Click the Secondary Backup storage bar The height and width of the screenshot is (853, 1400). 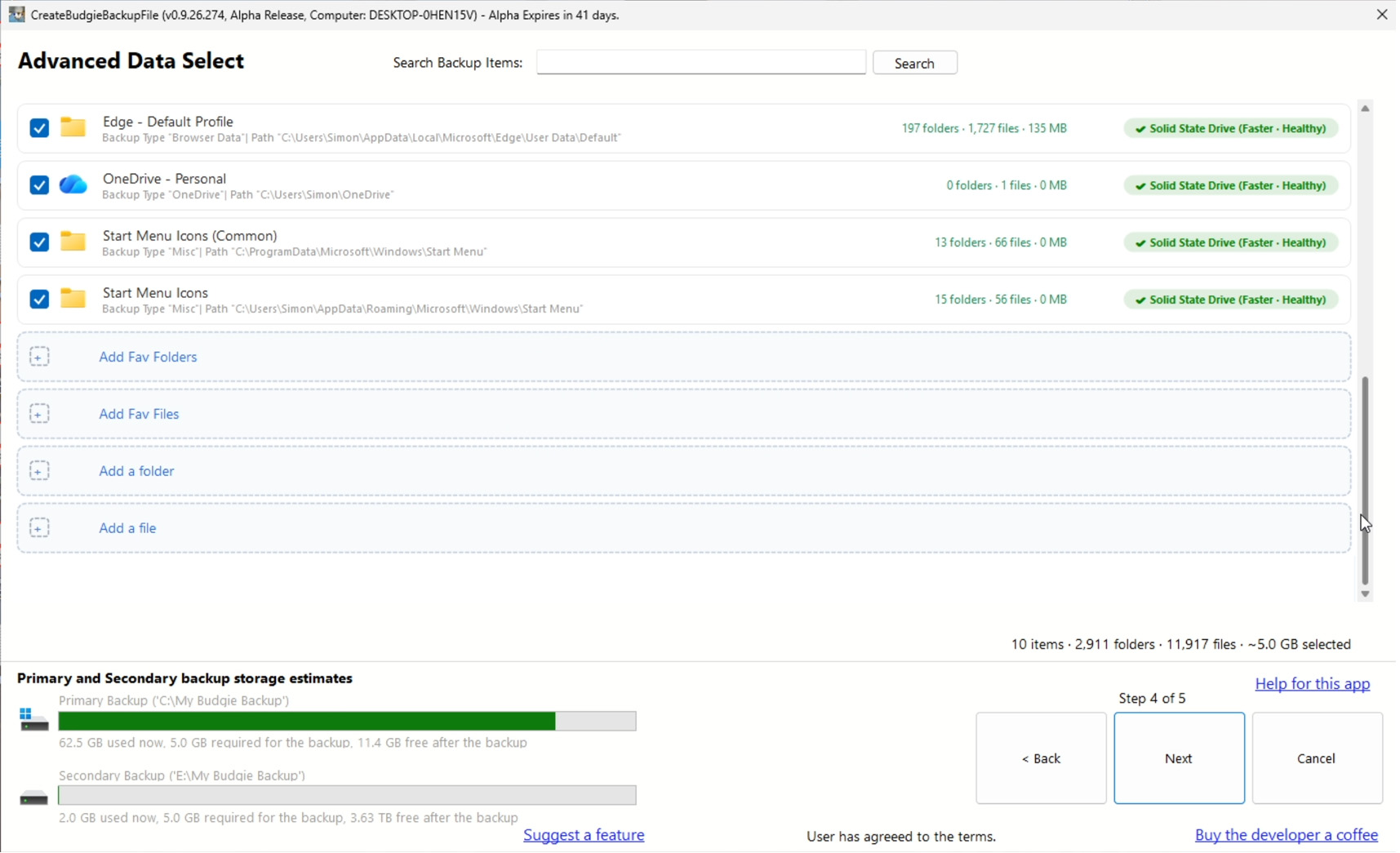347,795
